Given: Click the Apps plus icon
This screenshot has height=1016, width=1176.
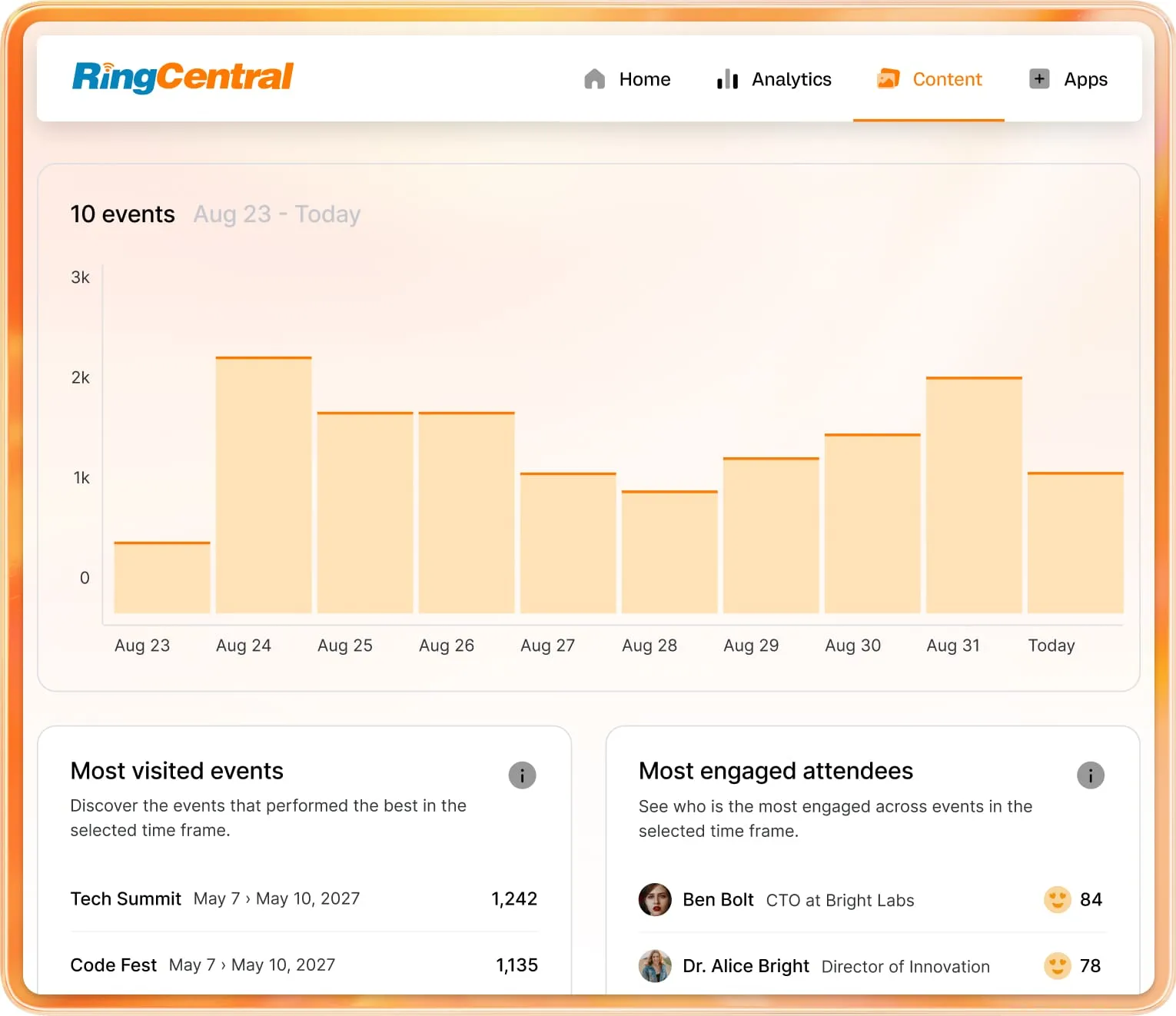Looking at the screenshot, I should (1039, 78).
